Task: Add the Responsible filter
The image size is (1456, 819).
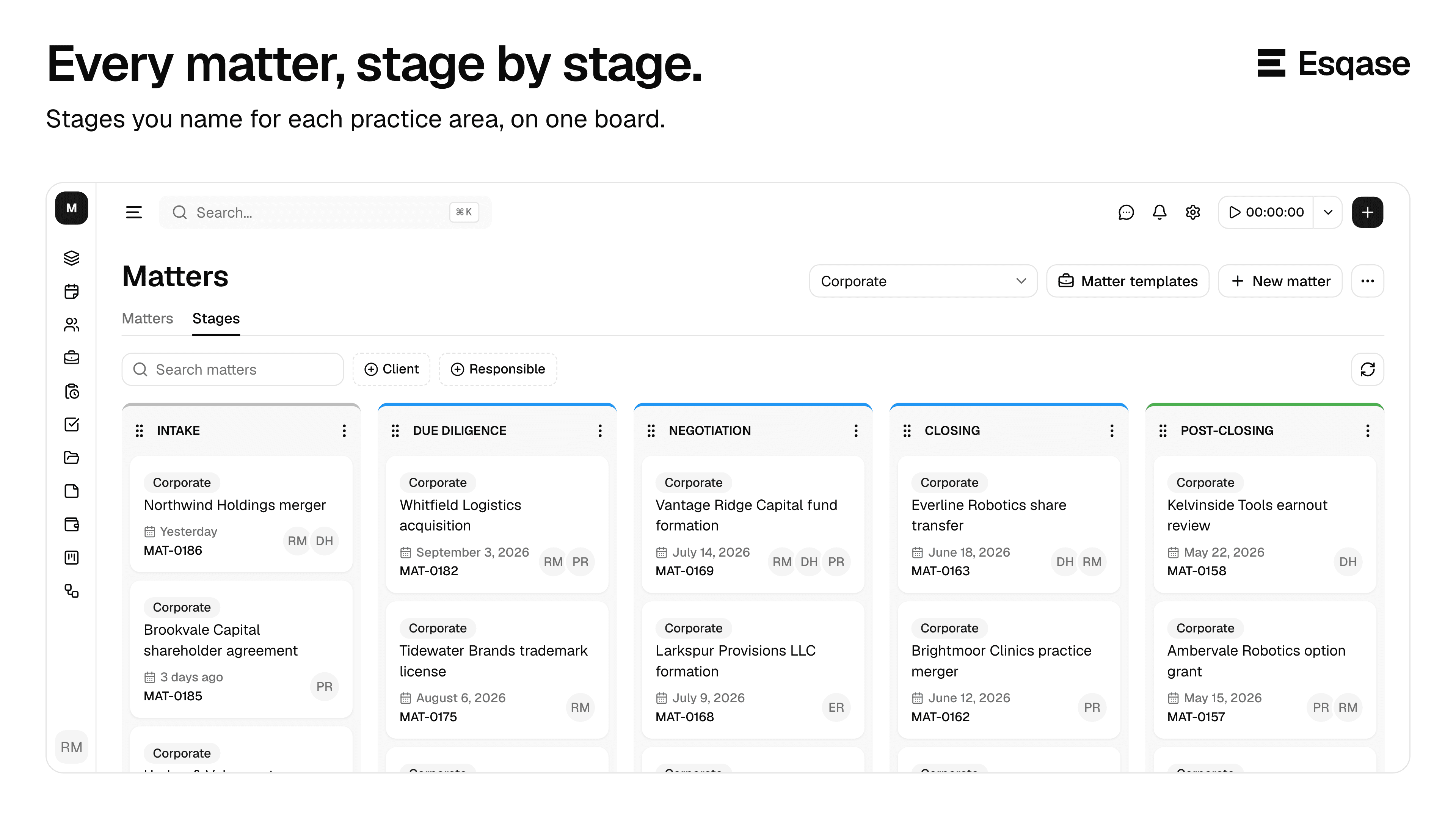Action: pos(498,370)
